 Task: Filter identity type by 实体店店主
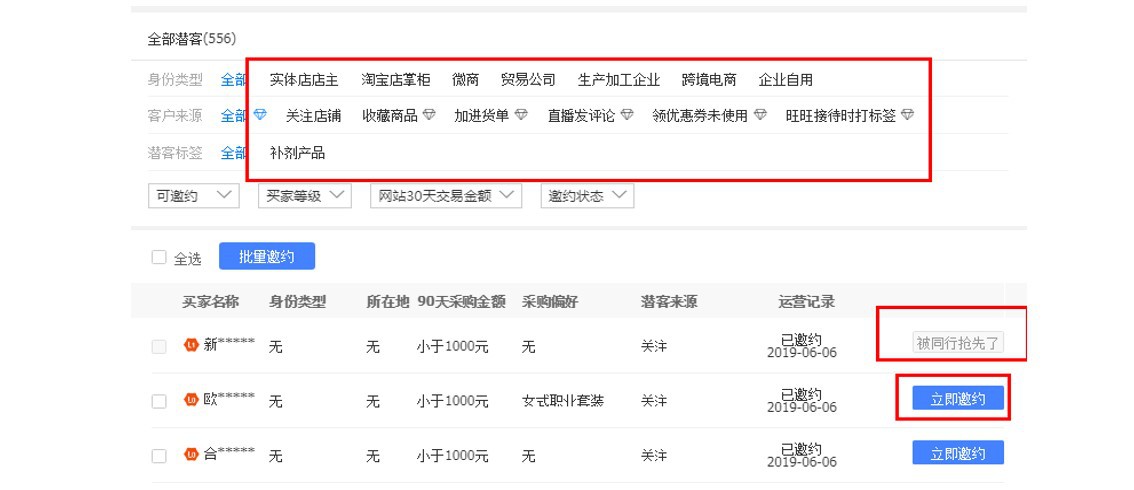304,79
